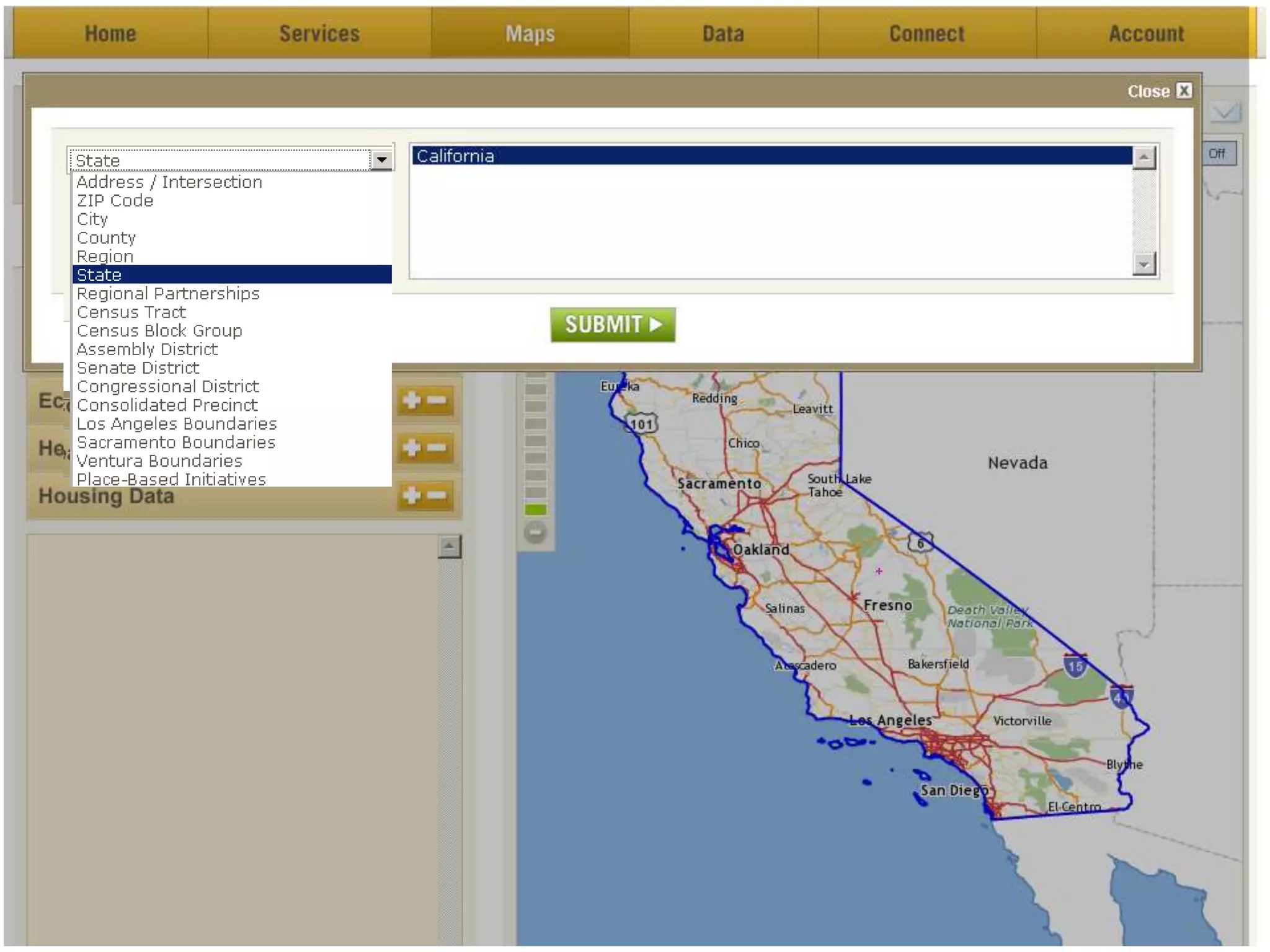Image resolution: width=1270 pixels, height=952 pixels.
Task: Choose Place-Based Initiatives option
Action: tap(232, 479)
